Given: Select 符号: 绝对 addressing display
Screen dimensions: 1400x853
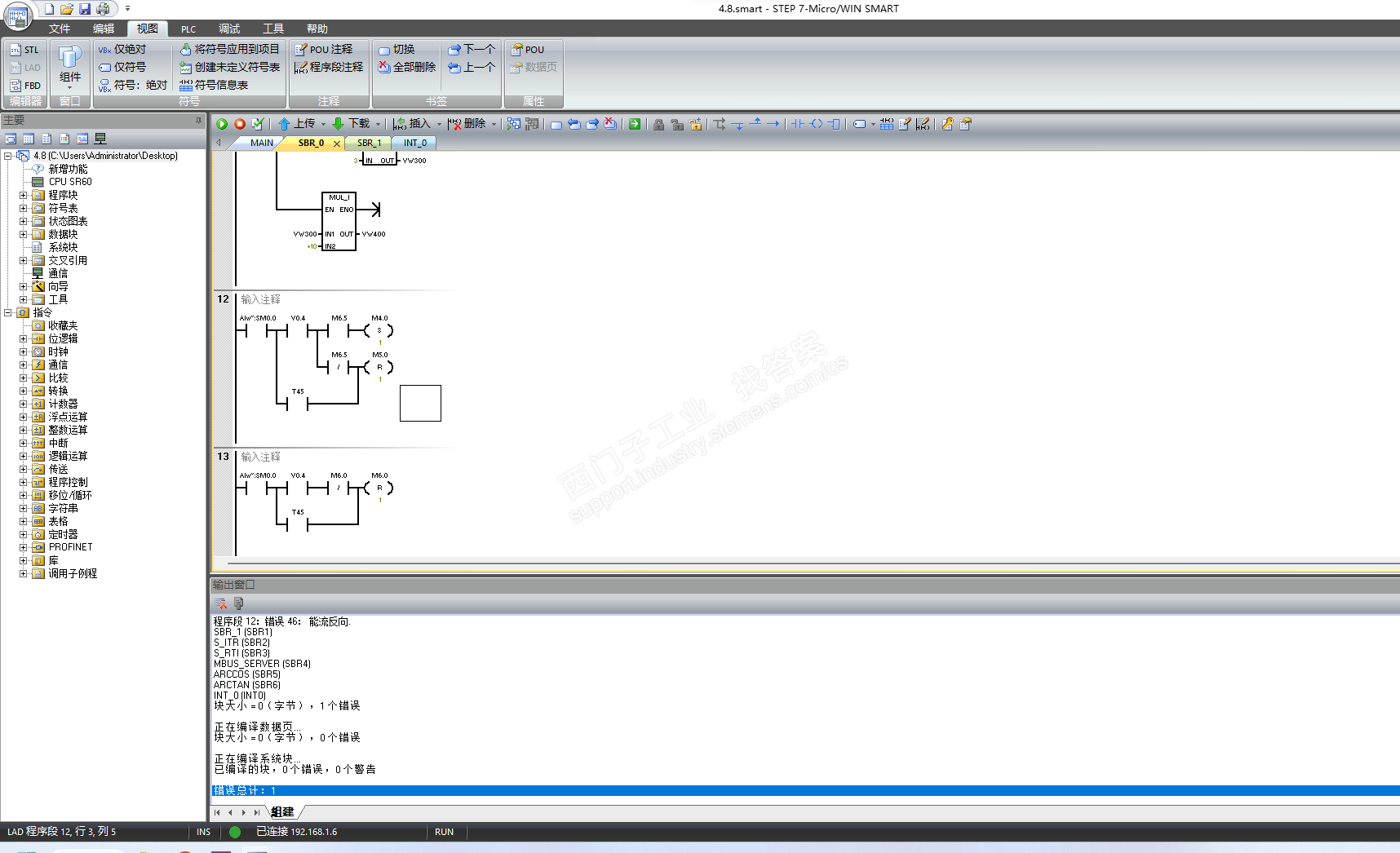Looking at the screenshot, I should click(133, 86).
